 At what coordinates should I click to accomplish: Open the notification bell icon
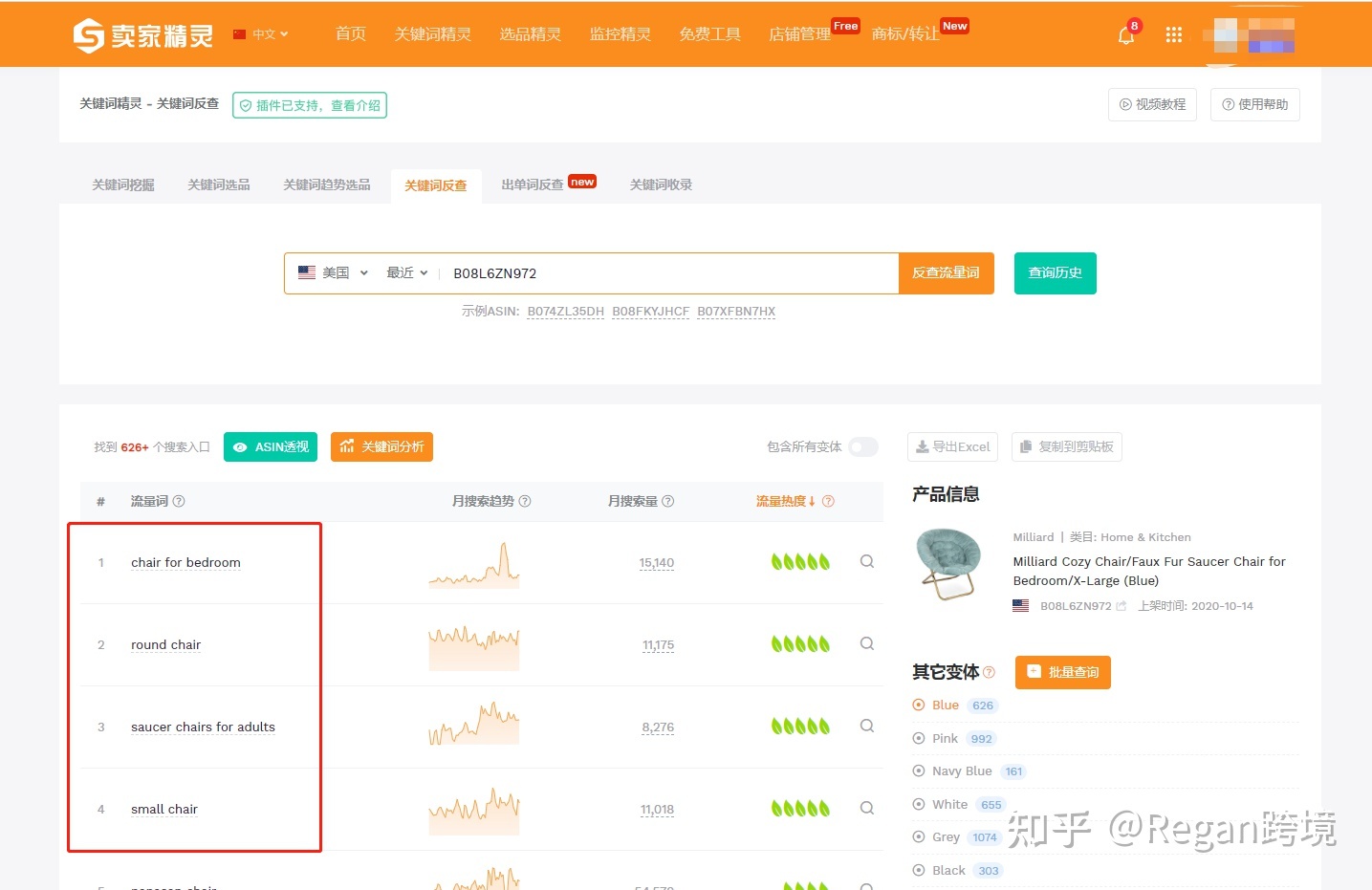click(1126, 35)
